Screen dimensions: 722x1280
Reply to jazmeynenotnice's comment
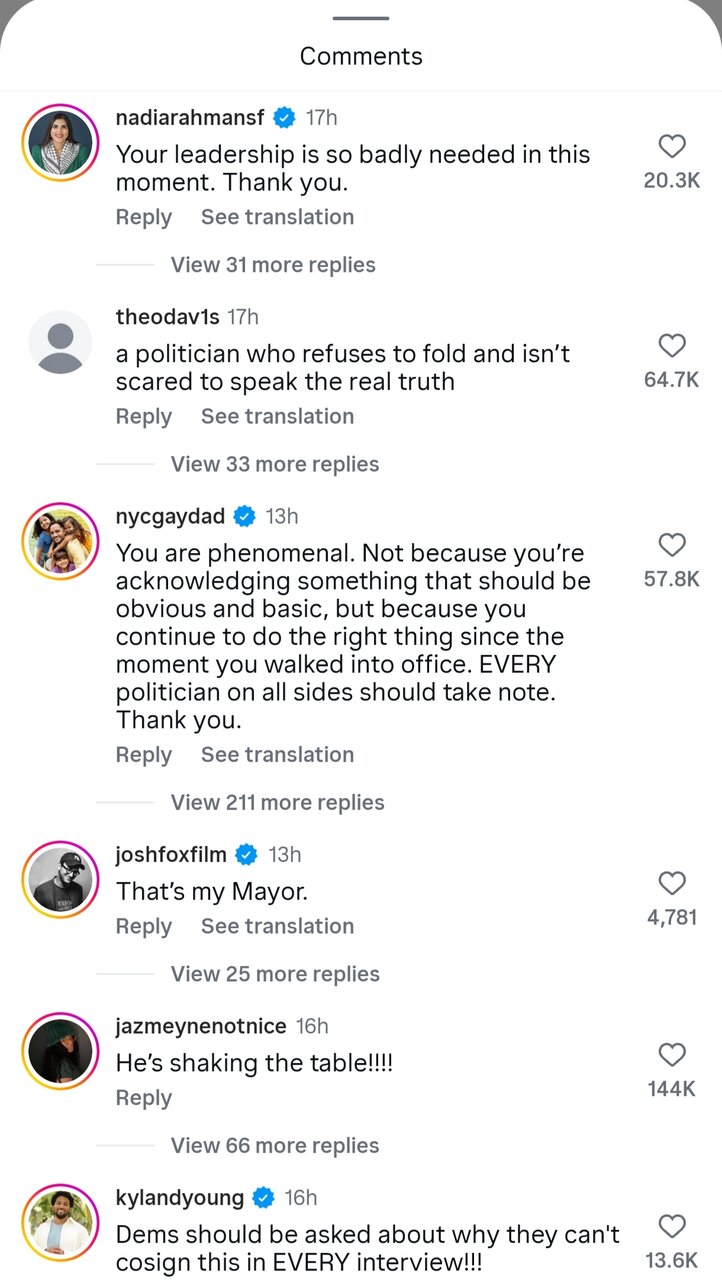144,1098
